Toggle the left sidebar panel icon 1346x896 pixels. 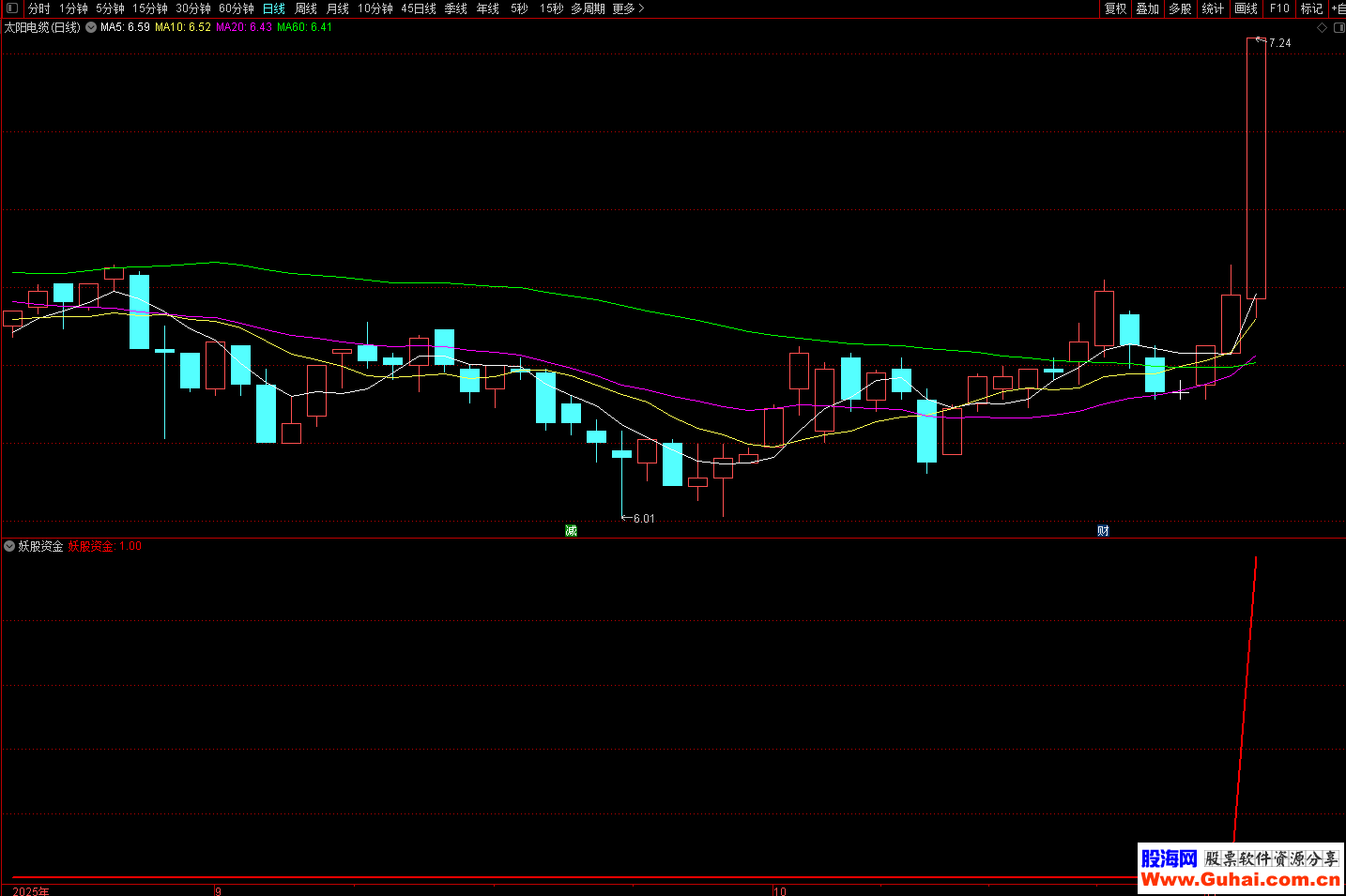coord(12,8)
